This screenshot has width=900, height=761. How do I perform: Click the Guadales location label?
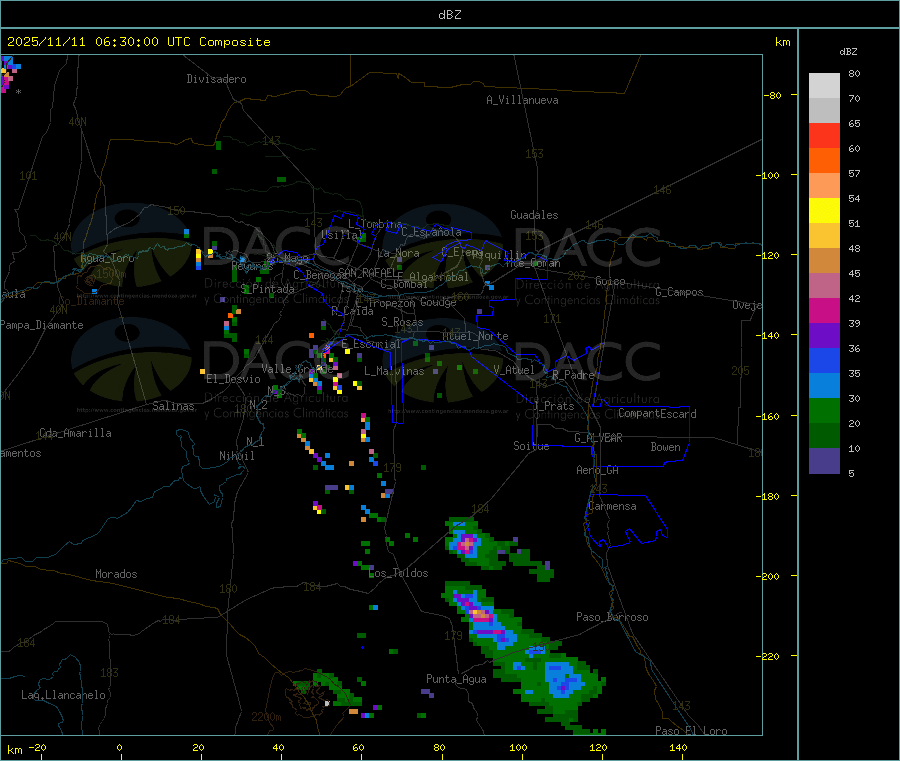[x=534, y=215]
